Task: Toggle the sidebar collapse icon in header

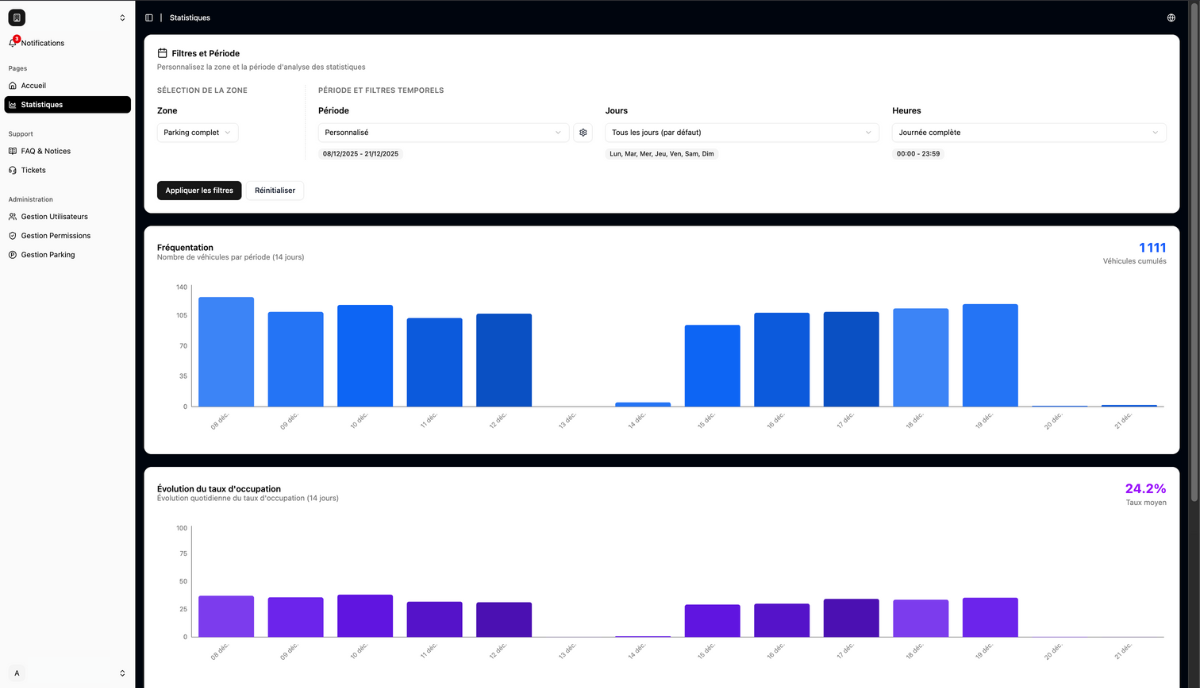Action: [x=148, y=17]
